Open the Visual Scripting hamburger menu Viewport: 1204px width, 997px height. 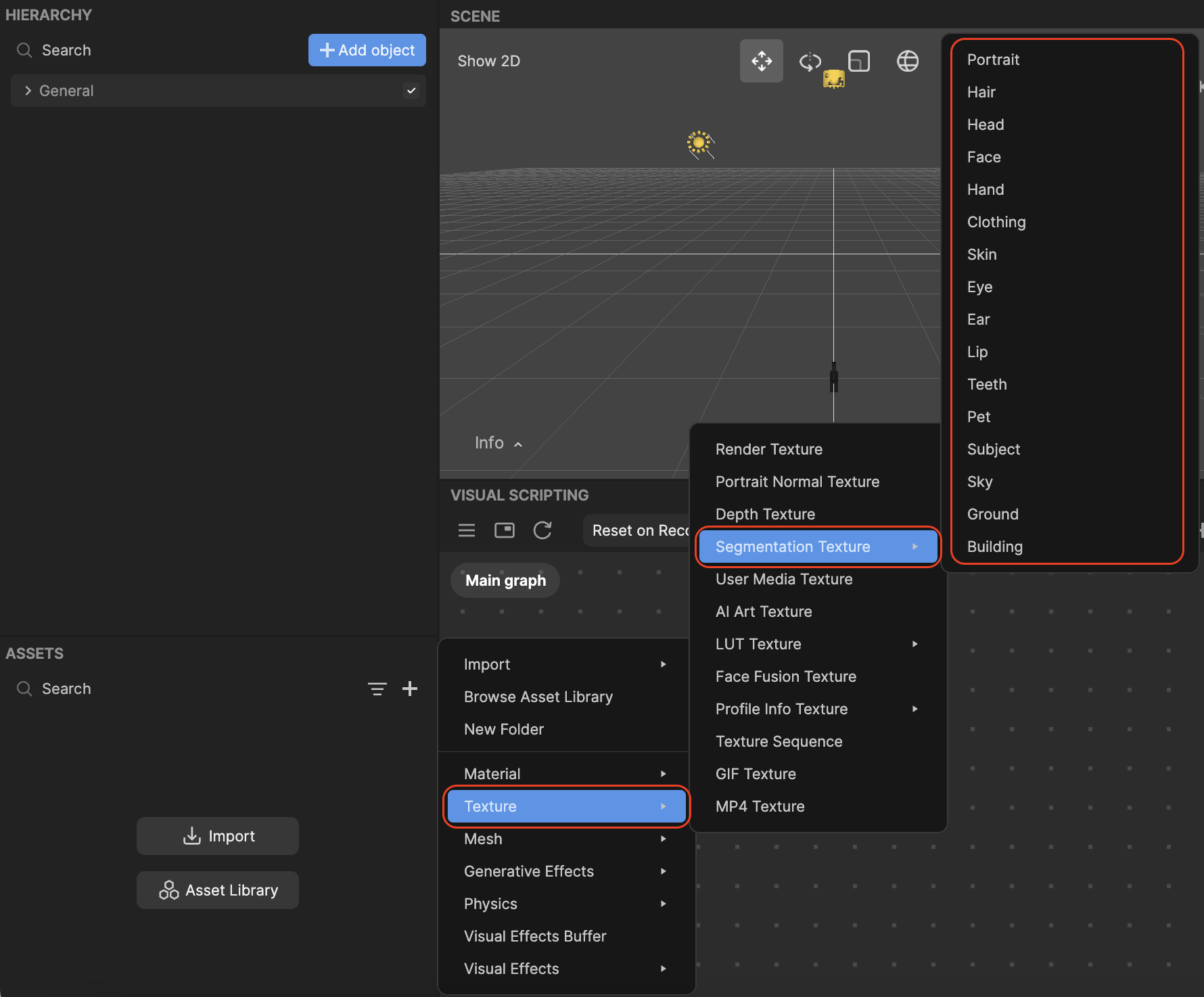pyautogui.click(x=467, y=530)
